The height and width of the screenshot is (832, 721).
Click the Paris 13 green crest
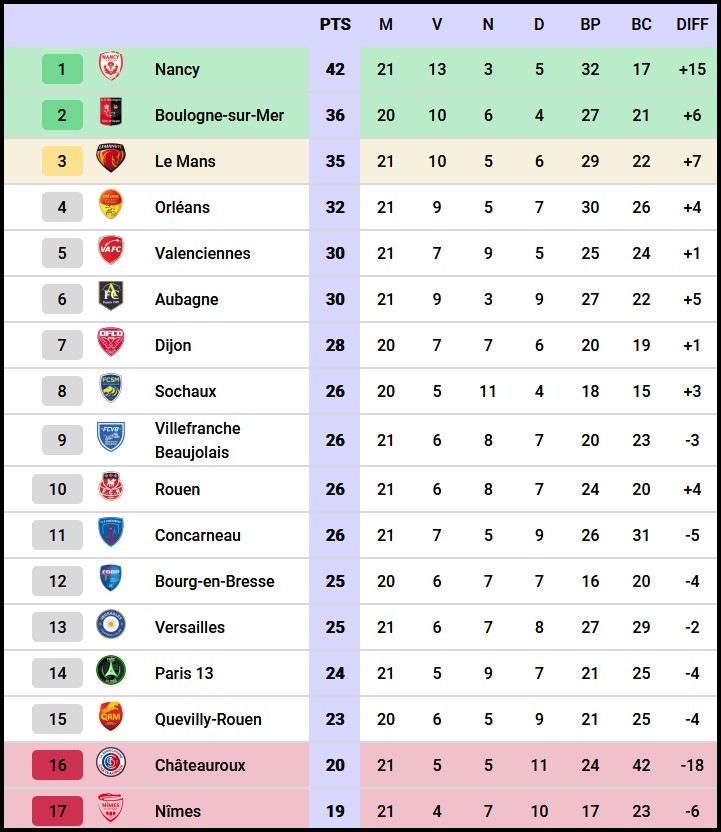(110, 673)
